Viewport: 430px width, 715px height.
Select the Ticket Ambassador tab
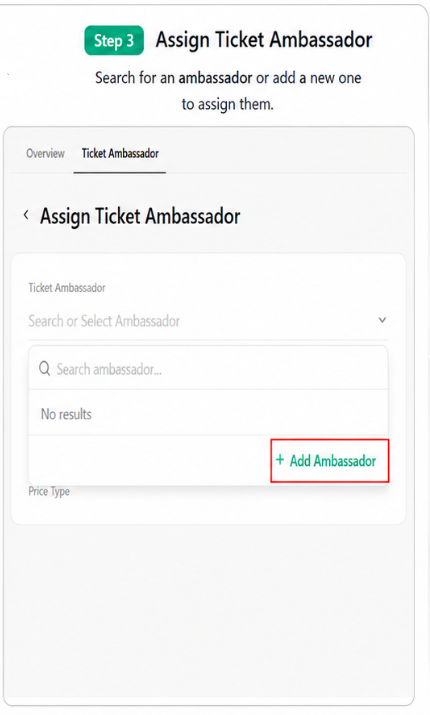120,153
